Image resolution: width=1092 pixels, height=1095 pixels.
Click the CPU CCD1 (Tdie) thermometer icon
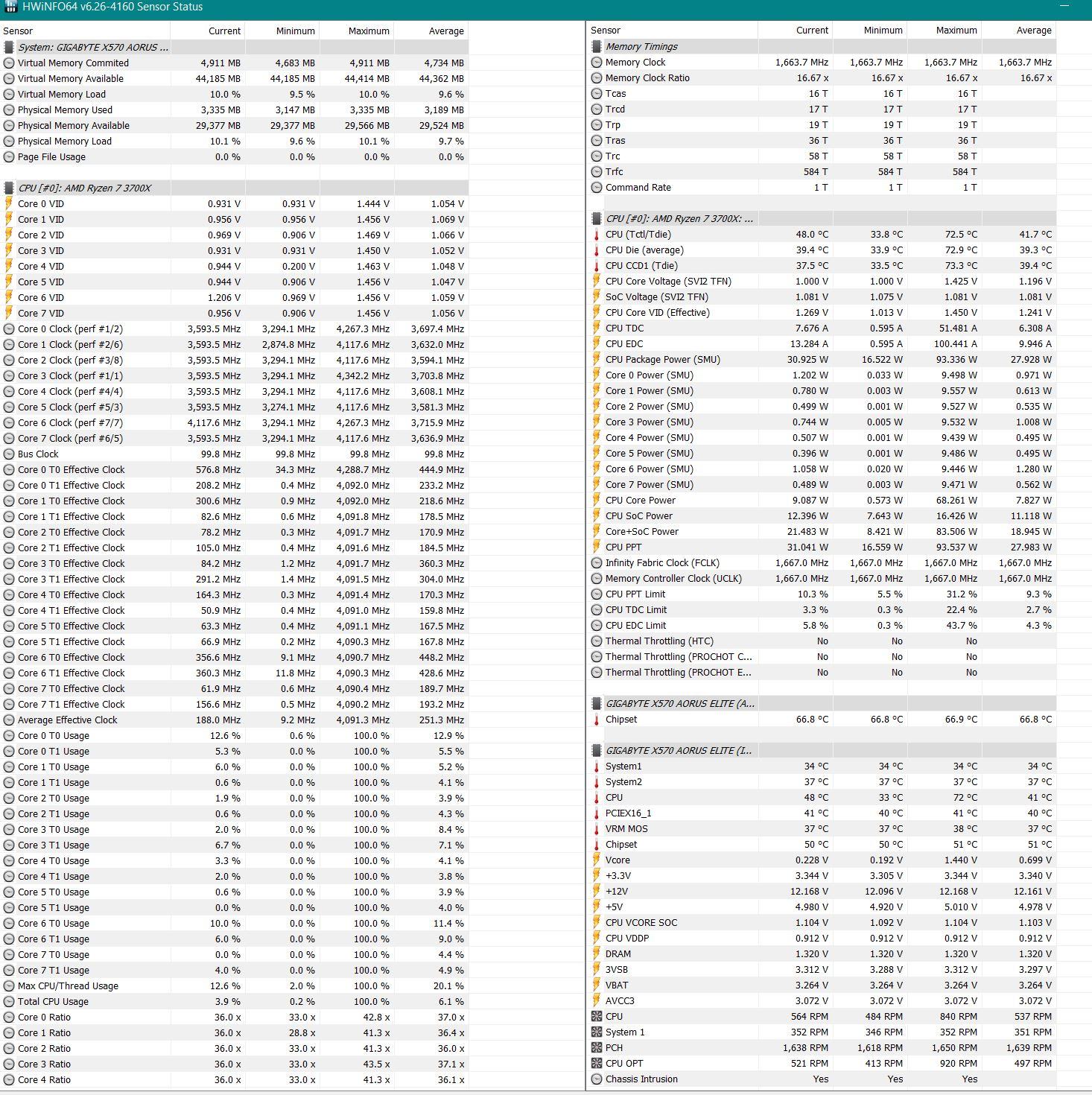[597, 265]
